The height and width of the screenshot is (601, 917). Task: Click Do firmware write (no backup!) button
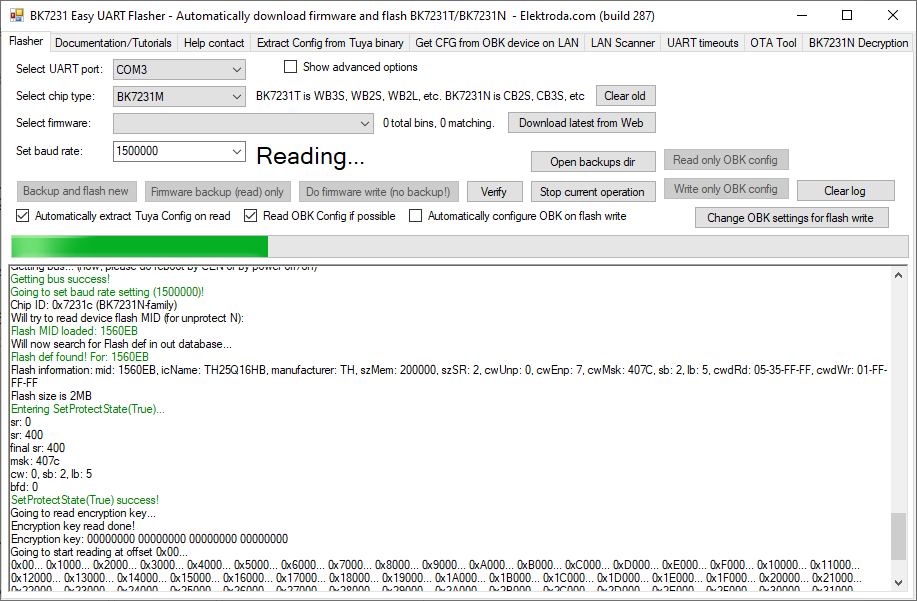[378, 192]
